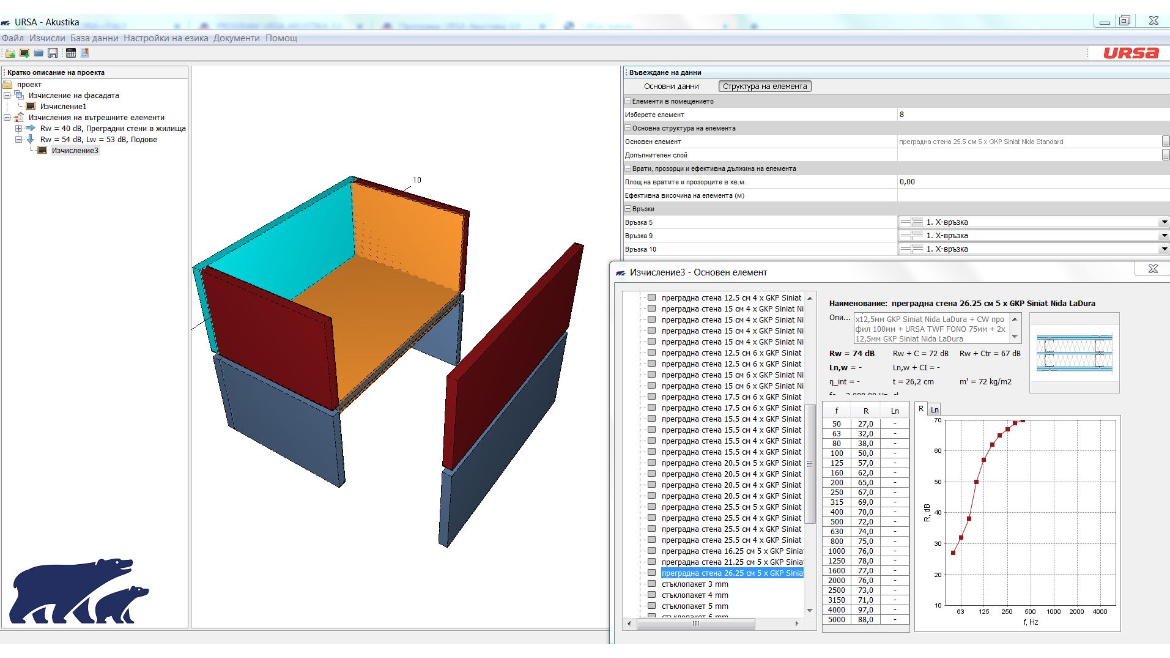Click the right arrow icon beside Rw = 40 dB
This screenshot has height=658, width=1170.
pos(31,128)
